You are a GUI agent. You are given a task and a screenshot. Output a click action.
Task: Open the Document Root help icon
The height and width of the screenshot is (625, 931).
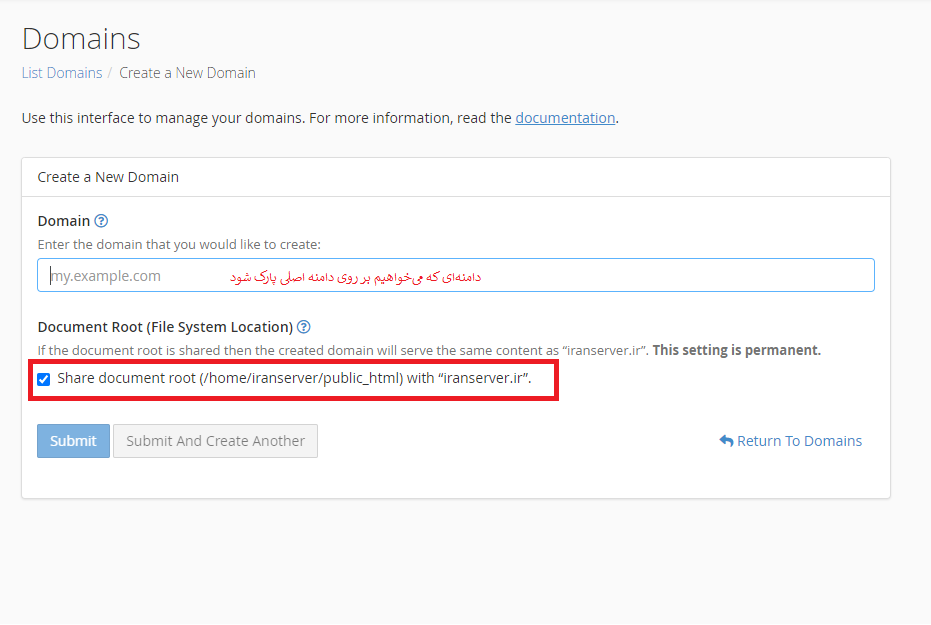coord(304,327)
